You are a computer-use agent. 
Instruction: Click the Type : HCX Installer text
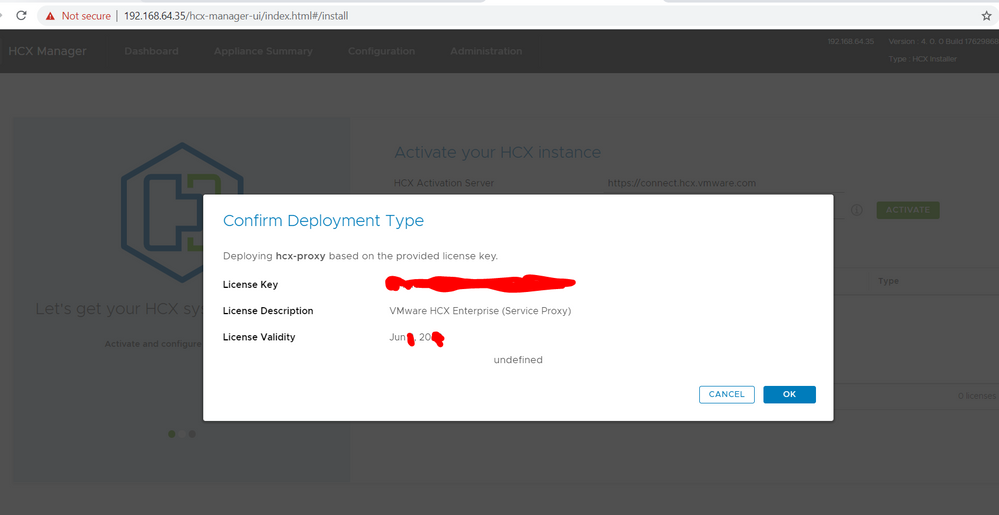click(x=923, y=59)
